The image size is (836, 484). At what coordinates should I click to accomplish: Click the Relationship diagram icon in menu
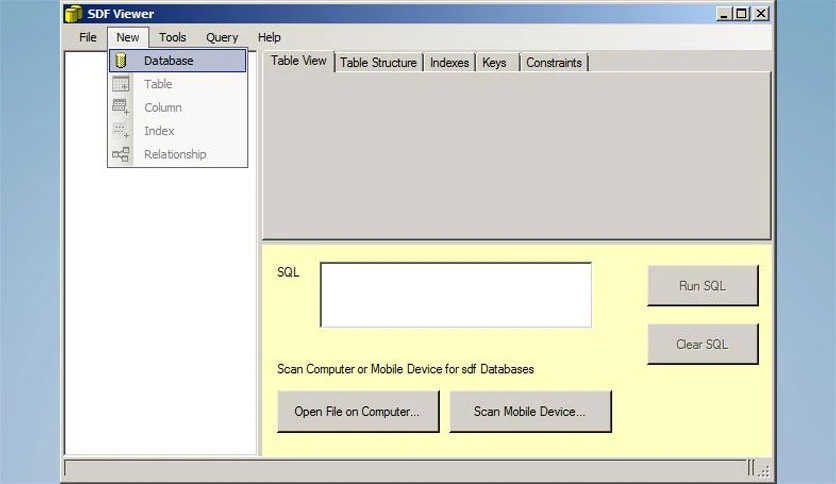pyautogui.click(x=120, y=154)
